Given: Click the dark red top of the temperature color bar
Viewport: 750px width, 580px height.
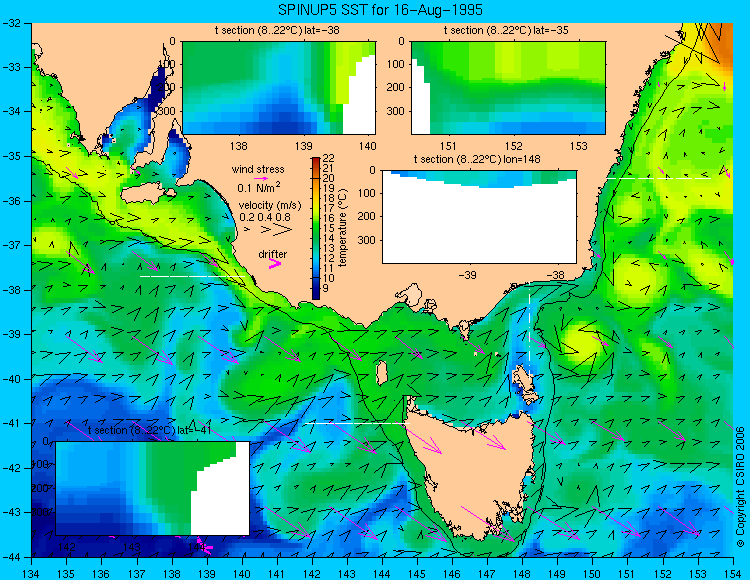Looking at the screenshot, I should point(316,160).
